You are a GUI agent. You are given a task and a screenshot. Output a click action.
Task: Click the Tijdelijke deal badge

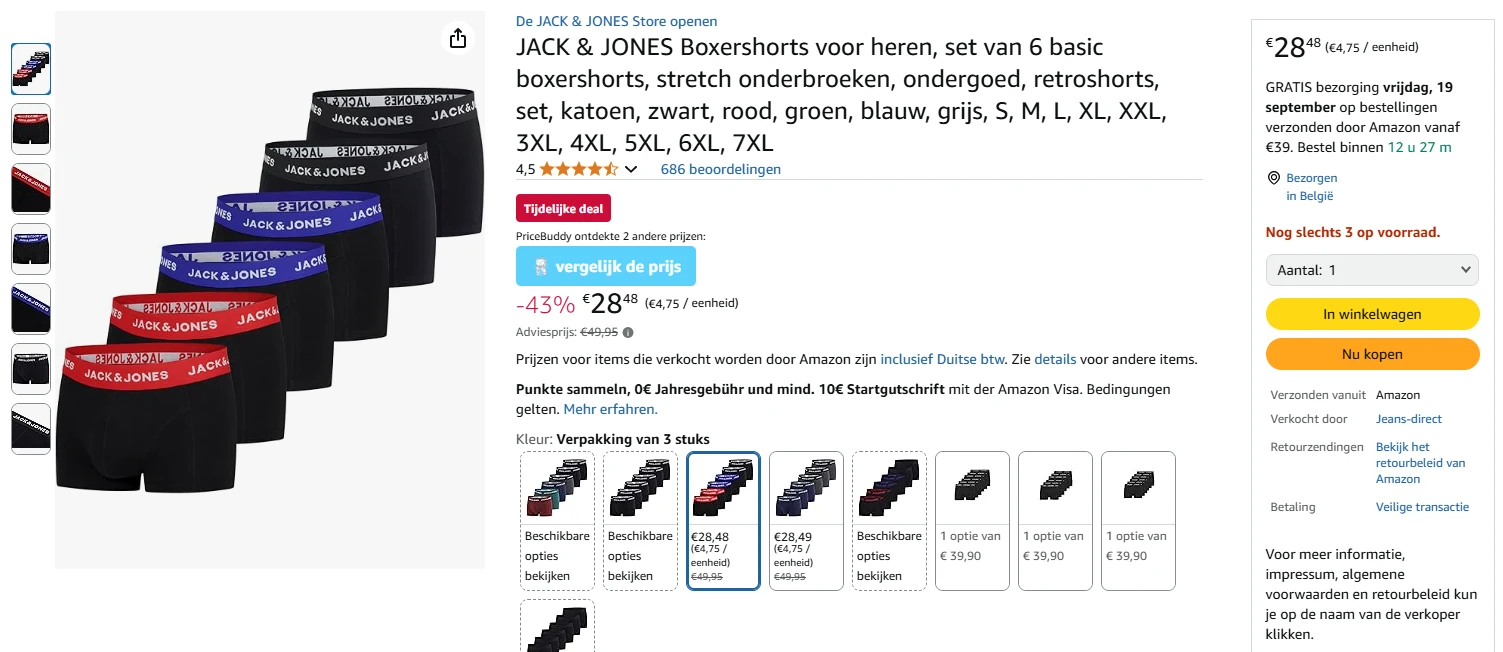(x=563, y=208)
